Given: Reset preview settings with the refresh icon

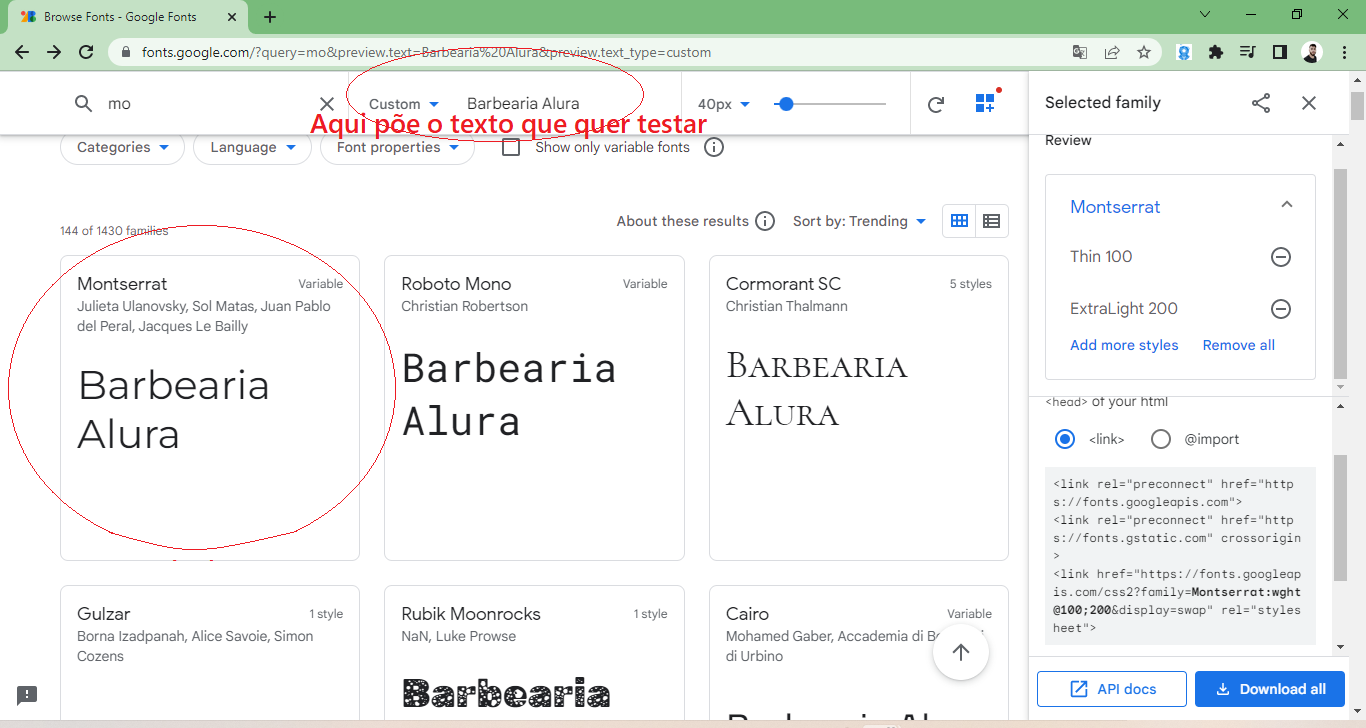Looking at the screenshot, I should point(936,104).
